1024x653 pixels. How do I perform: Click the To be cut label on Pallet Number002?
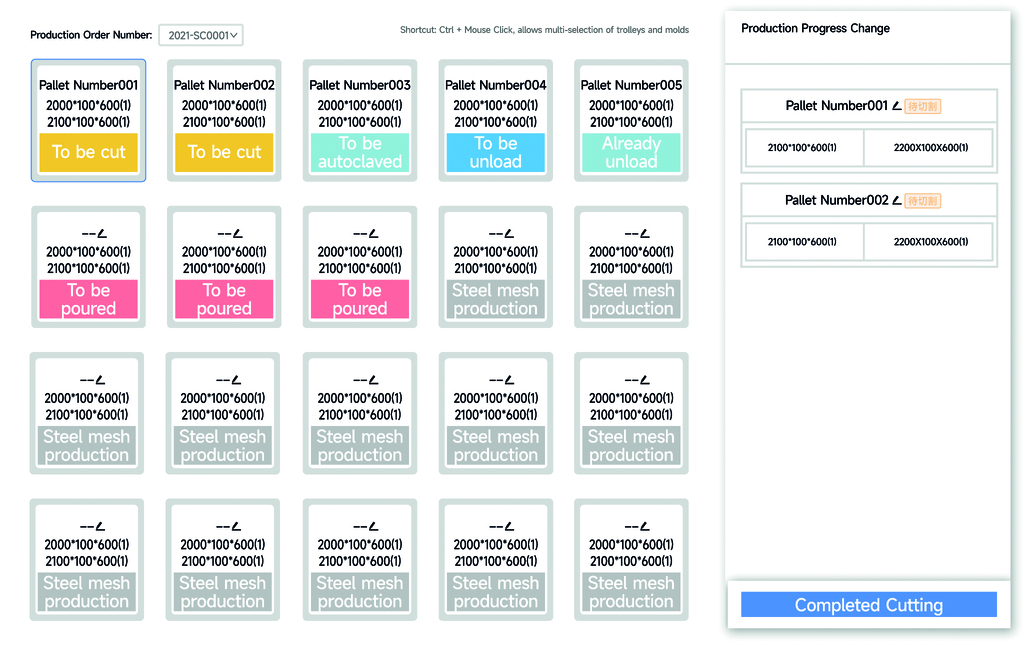pyautogui.click(x=224, y=152)
